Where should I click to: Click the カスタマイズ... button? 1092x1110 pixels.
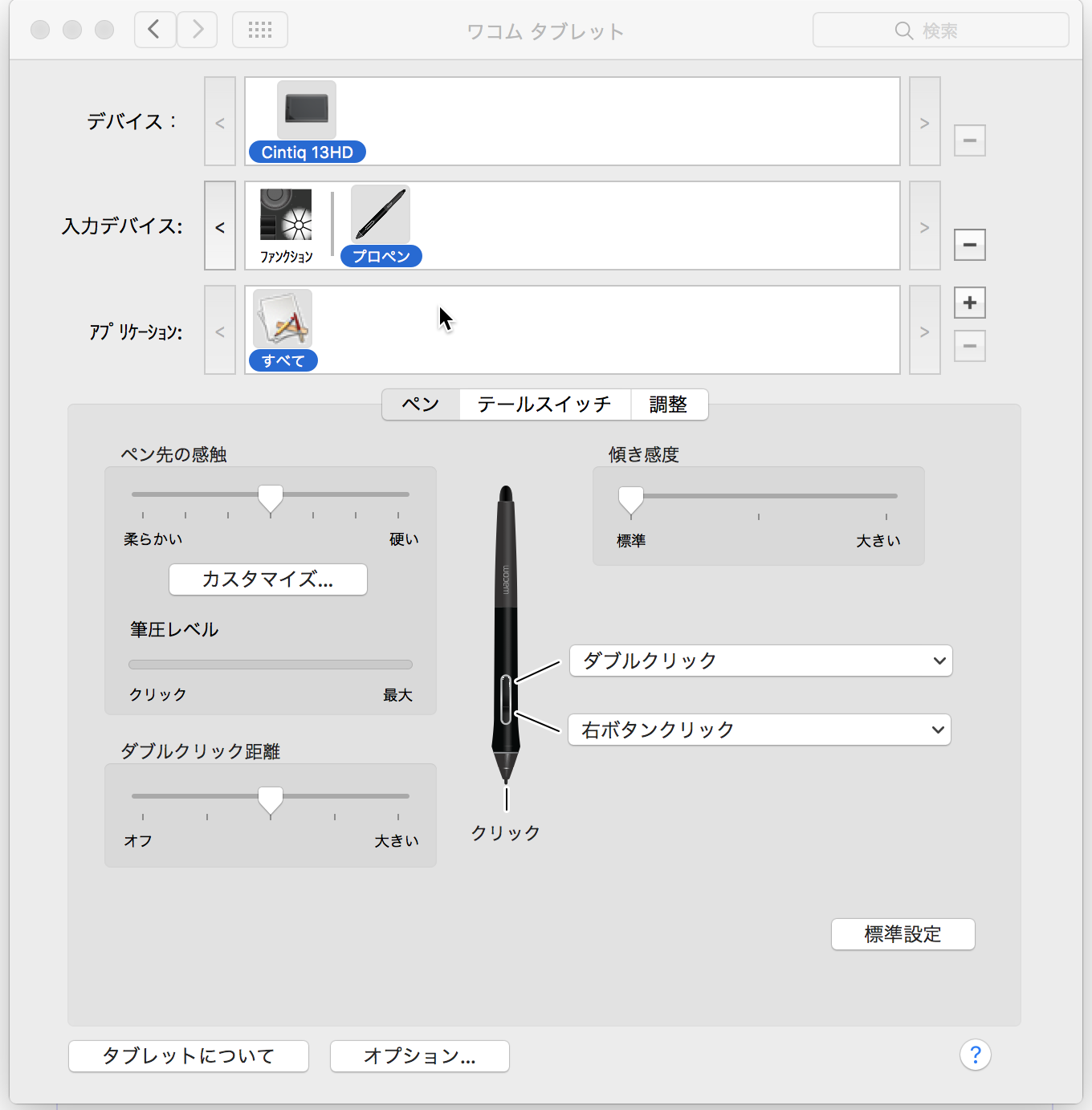pos(268,579)
